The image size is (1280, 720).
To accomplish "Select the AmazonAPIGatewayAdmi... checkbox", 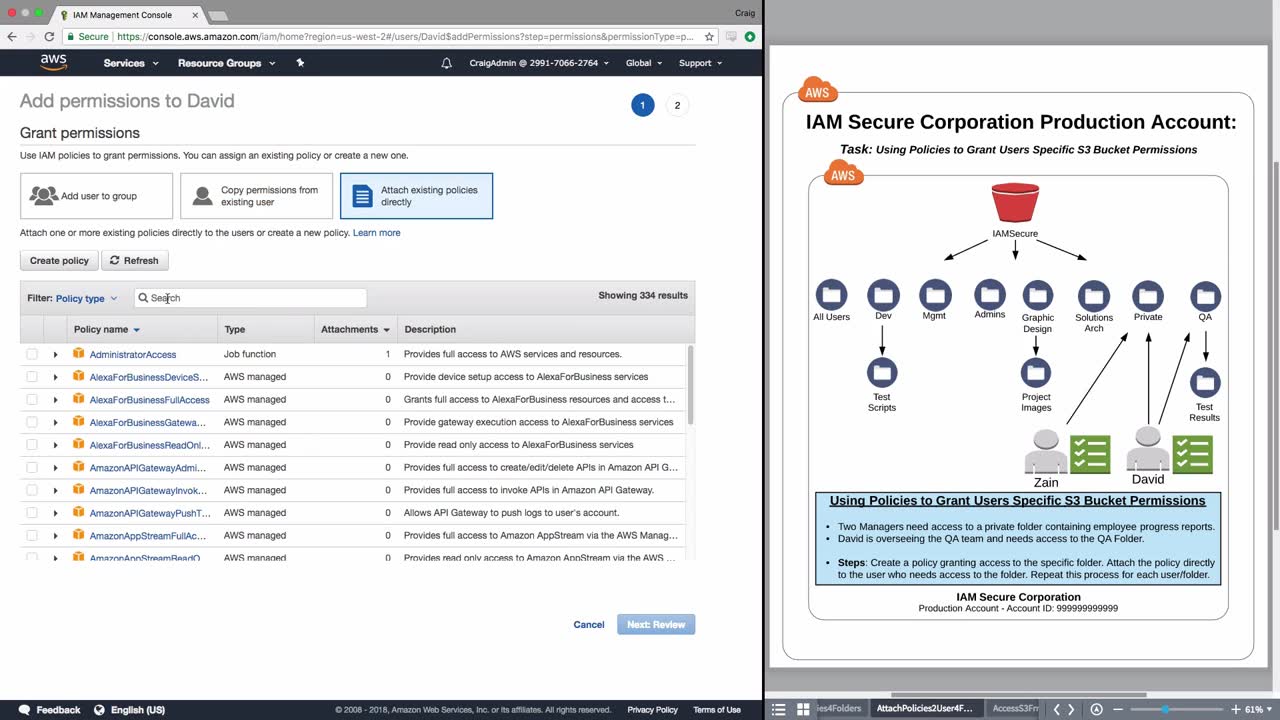I will click(x=32, y=467).
